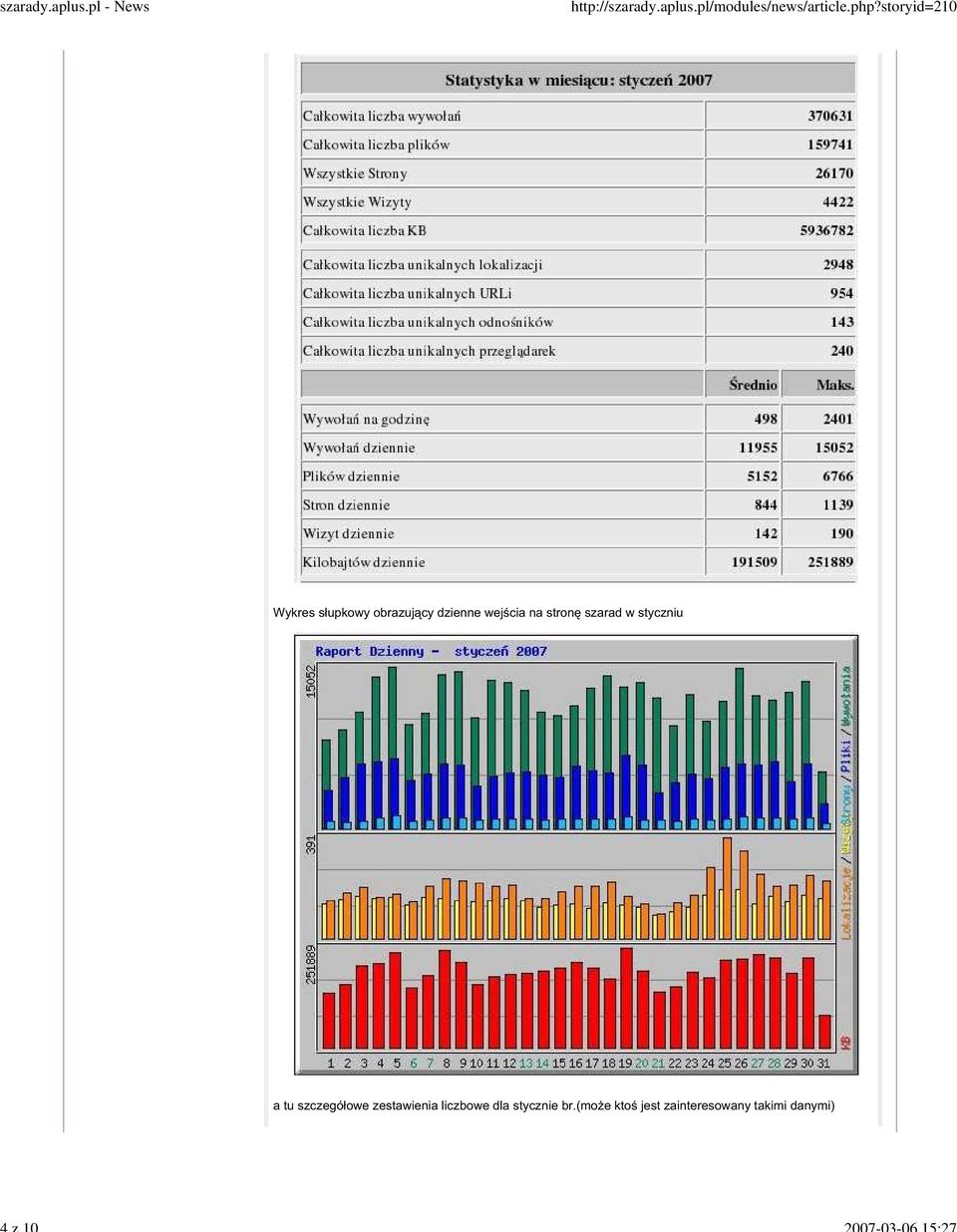
Task: Click the value 159741
Action: click(x=830, y=145)
